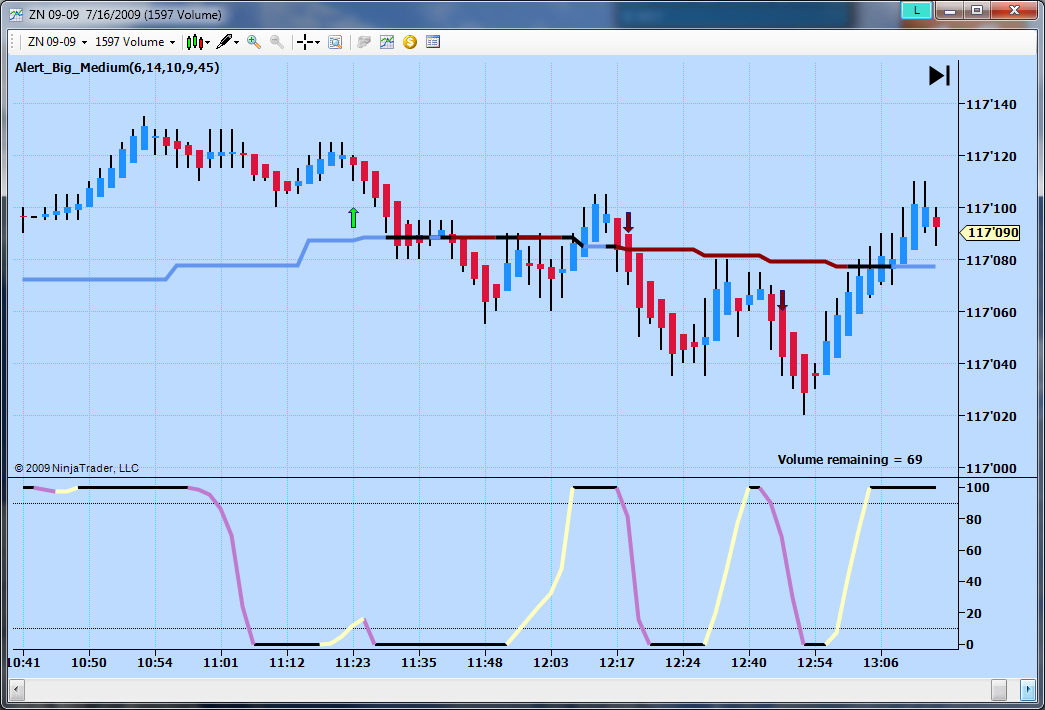Open the ZN 09-09 instrument dropdown
Screen dimensions: 1045x710
[57, 42]
